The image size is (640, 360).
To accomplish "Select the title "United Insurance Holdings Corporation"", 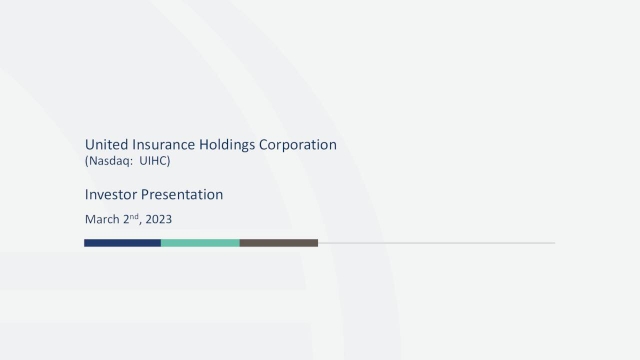I will pyautogui.click(x=211, y=145).
